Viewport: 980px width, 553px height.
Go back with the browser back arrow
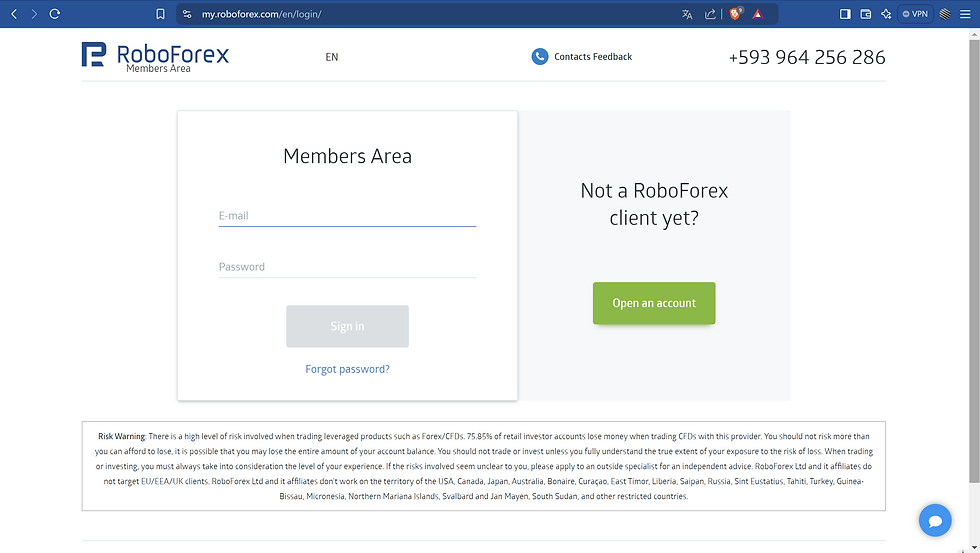pyautogui.click(x=14, y=14)
